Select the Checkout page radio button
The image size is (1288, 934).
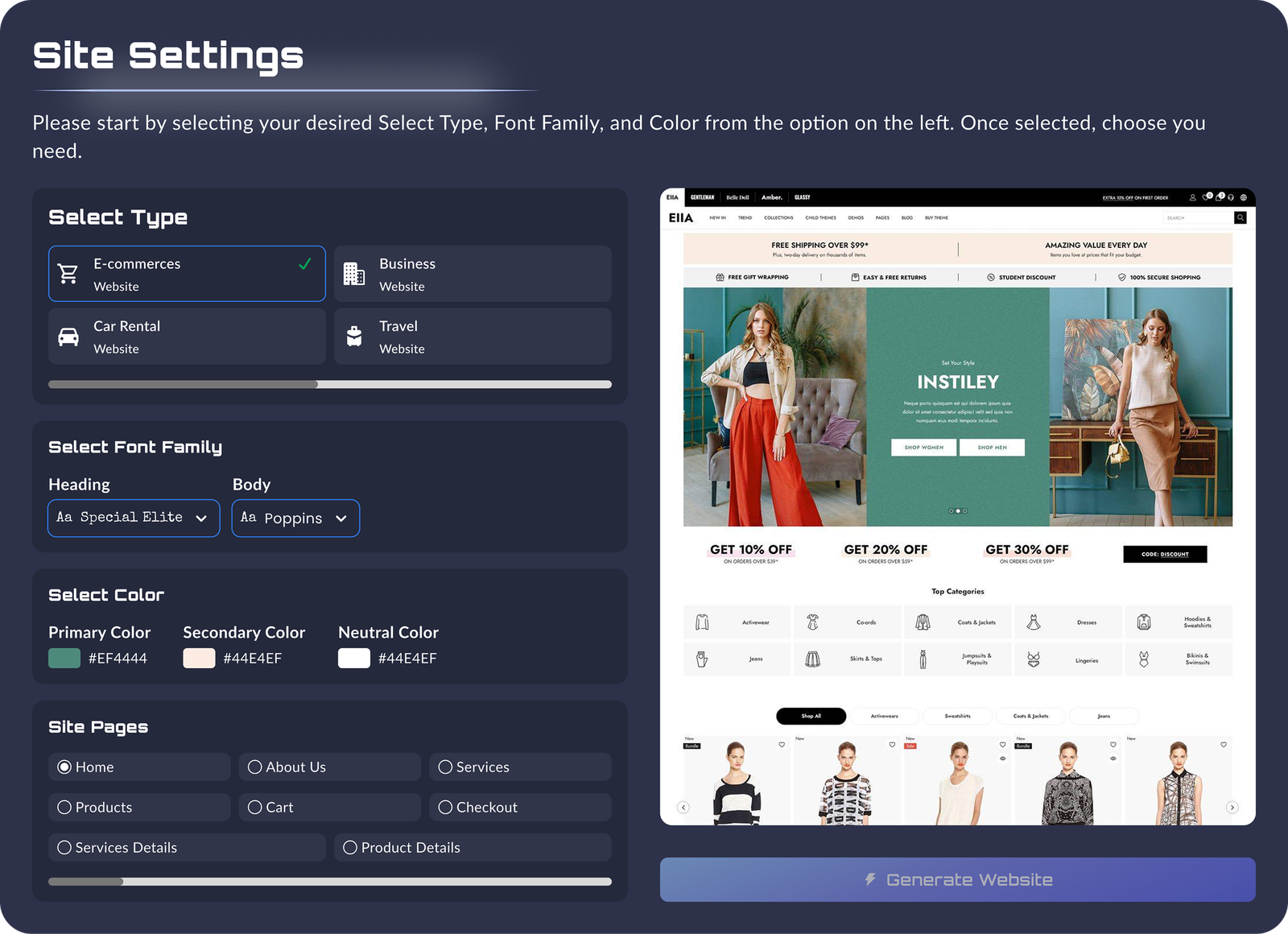(444, 807)
